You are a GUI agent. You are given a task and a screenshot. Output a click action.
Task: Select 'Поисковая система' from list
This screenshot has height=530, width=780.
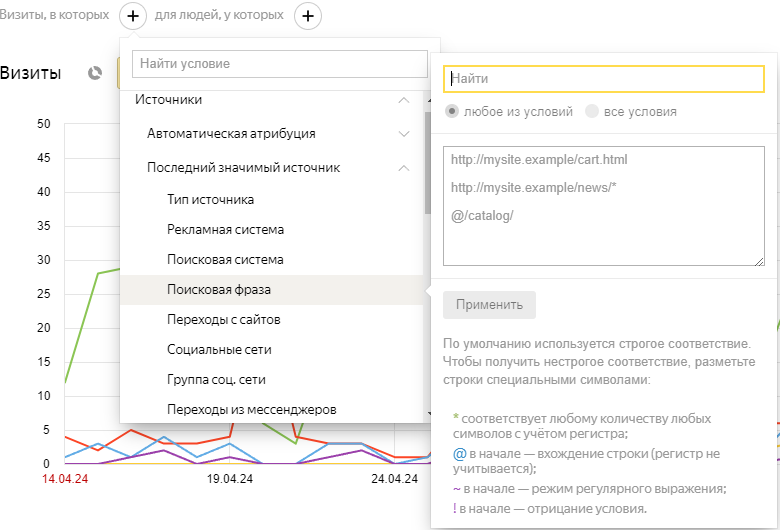[225, 260]
